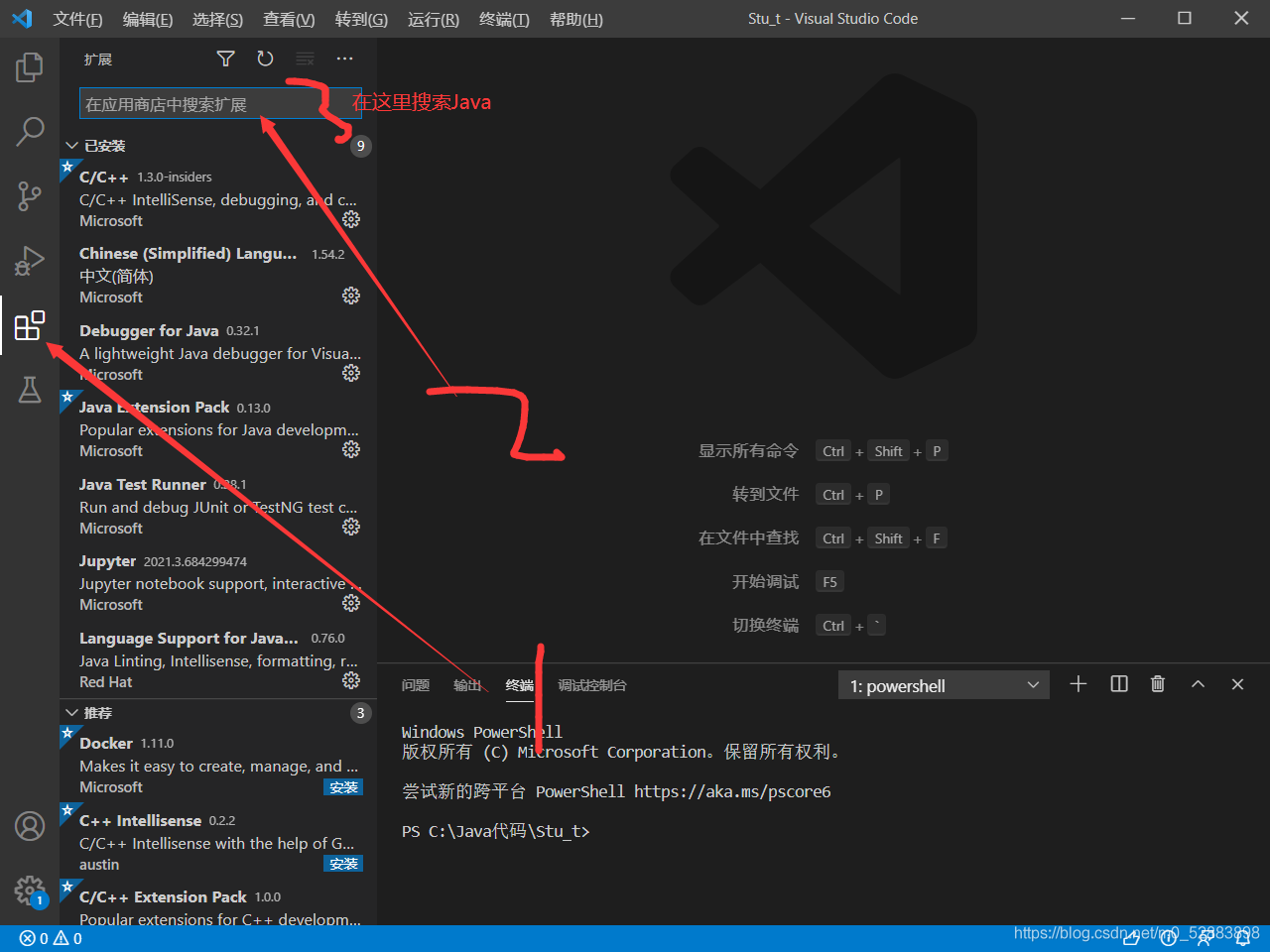This screenshot has height=952, width=1270.
Task: Open manage gear for Chinese (Simplified) Language pack
Action: [x=351, y=296]
